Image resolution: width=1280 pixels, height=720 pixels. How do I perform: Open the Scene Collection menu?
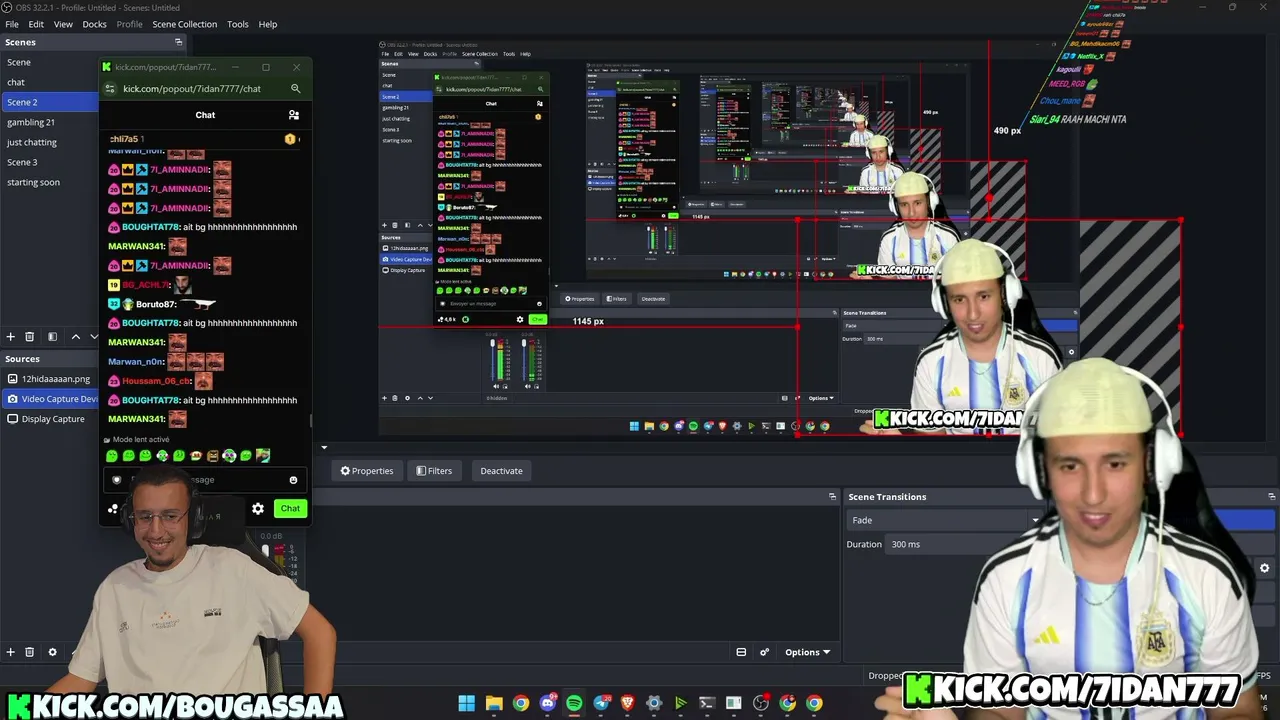185,24
